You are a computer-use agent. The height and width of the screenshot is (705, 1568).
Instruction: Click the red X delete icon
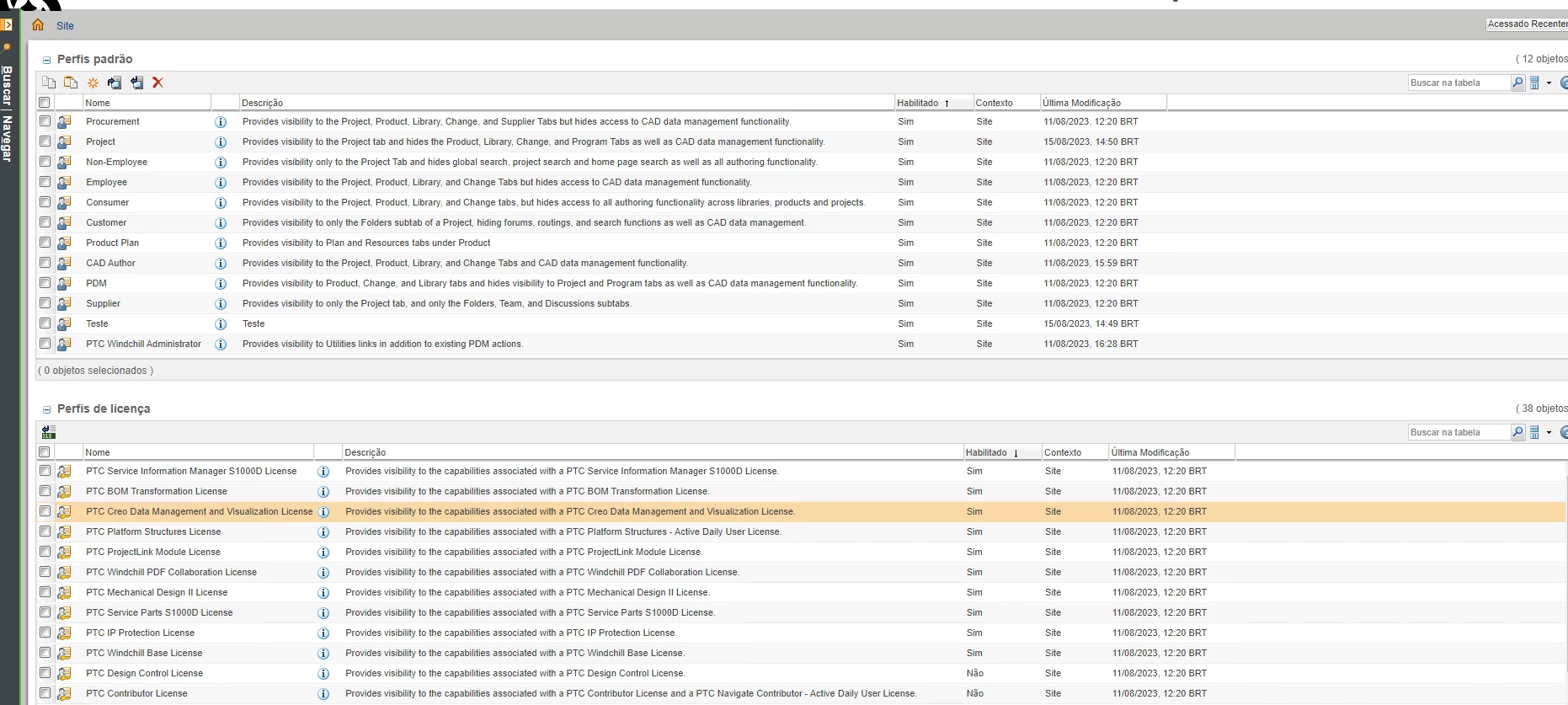157,83
